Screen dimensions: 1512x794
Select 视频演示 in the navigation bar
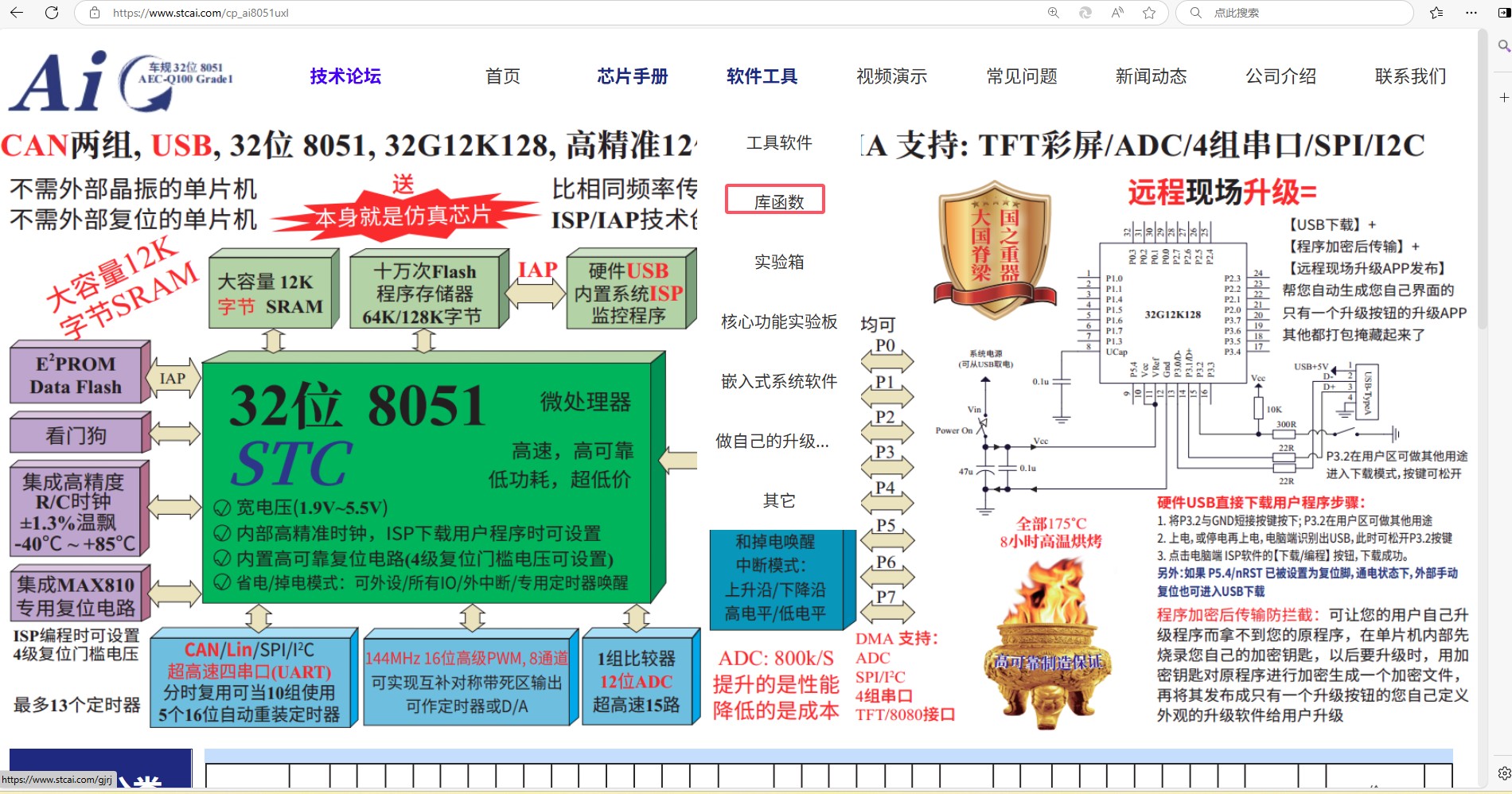point(892,76)
